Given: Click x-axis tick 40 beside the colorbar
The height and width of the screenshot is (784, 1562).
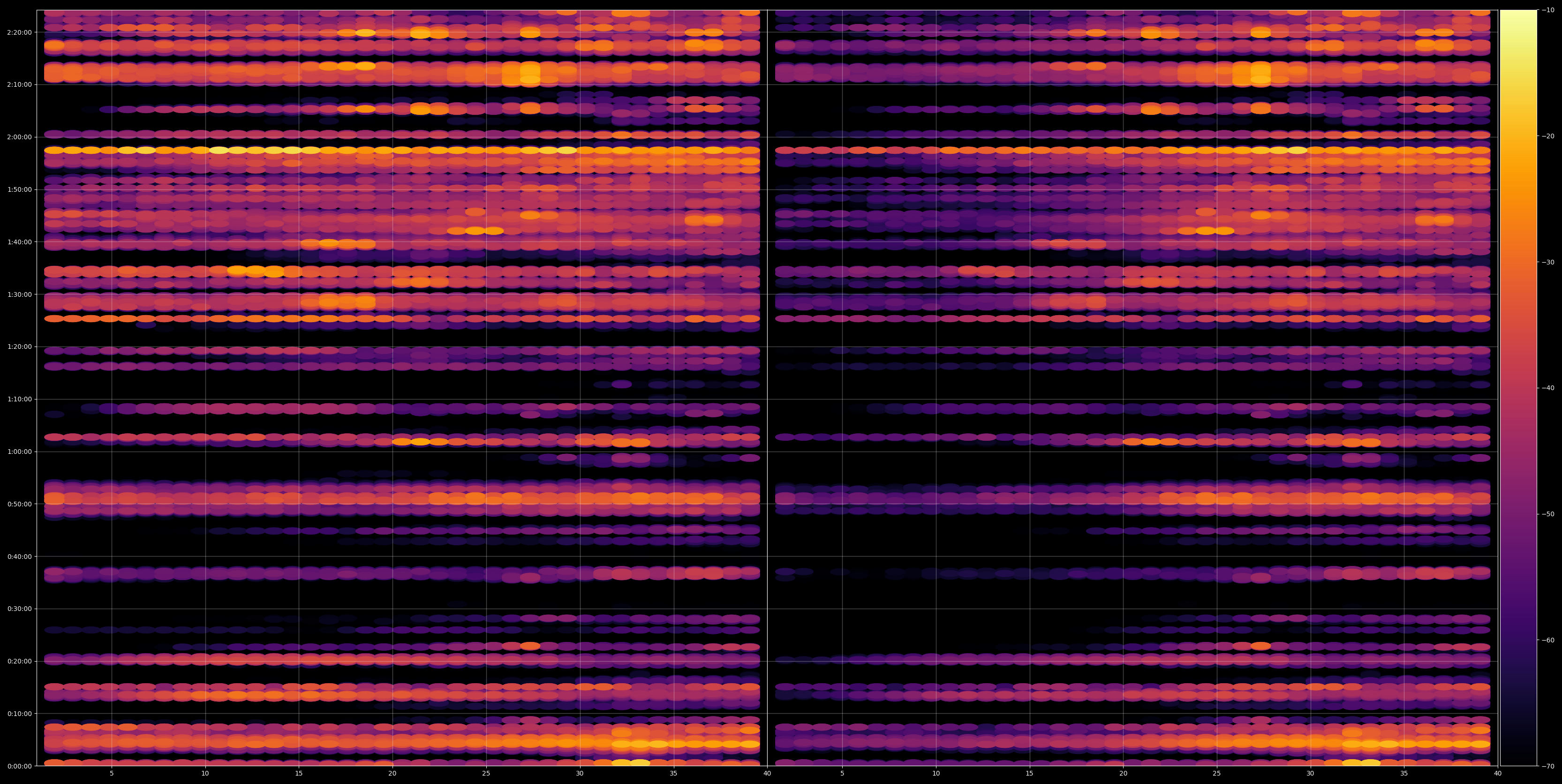Looking at the screenshot, I should [x=1498, y=773].
